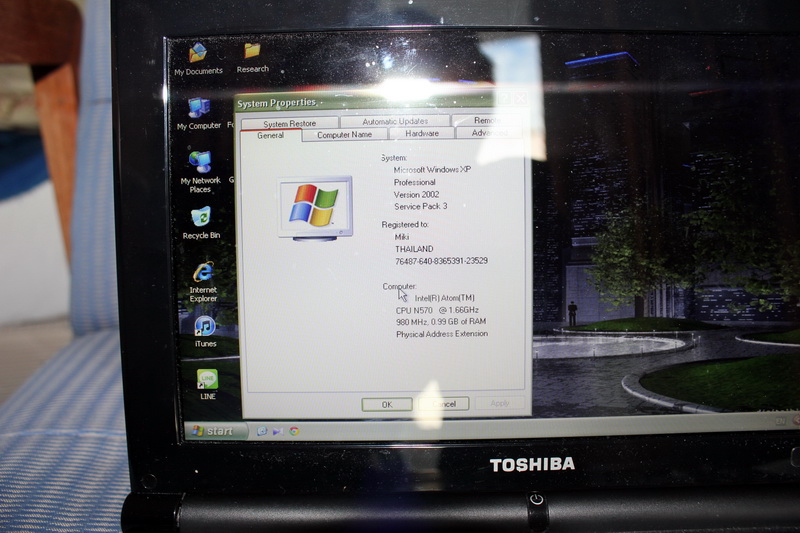Click the media player quick launch icon

coord(278,432)
